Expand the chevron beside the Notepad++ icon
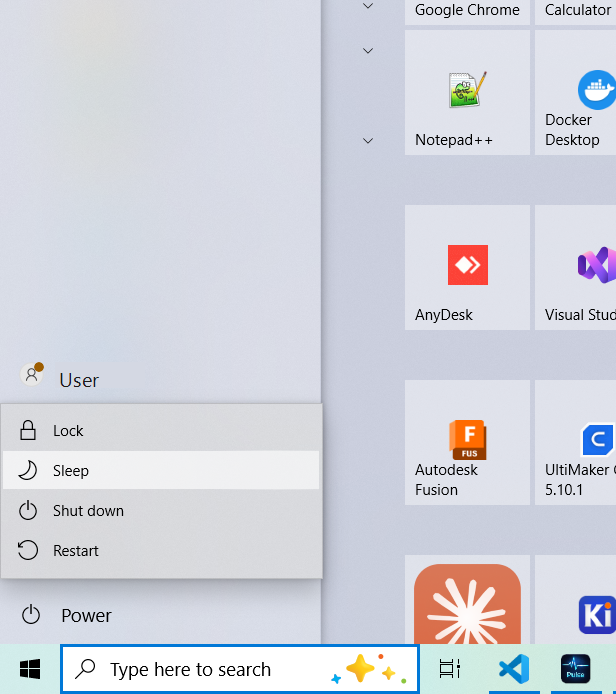This screenshot has width=616, height=694. tap(368, 51)
